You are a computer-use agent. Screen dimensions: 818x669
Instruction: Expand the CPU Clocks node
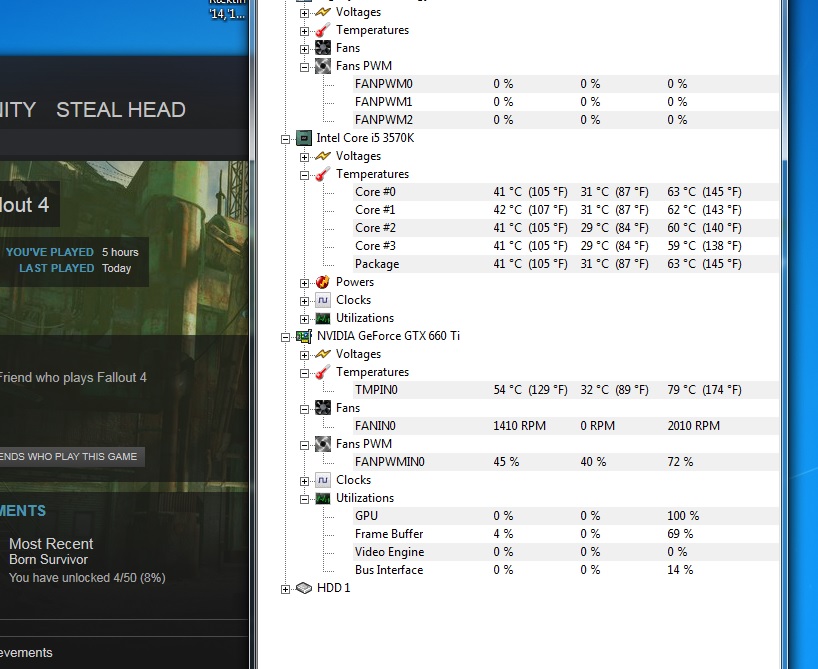[305, 300]
